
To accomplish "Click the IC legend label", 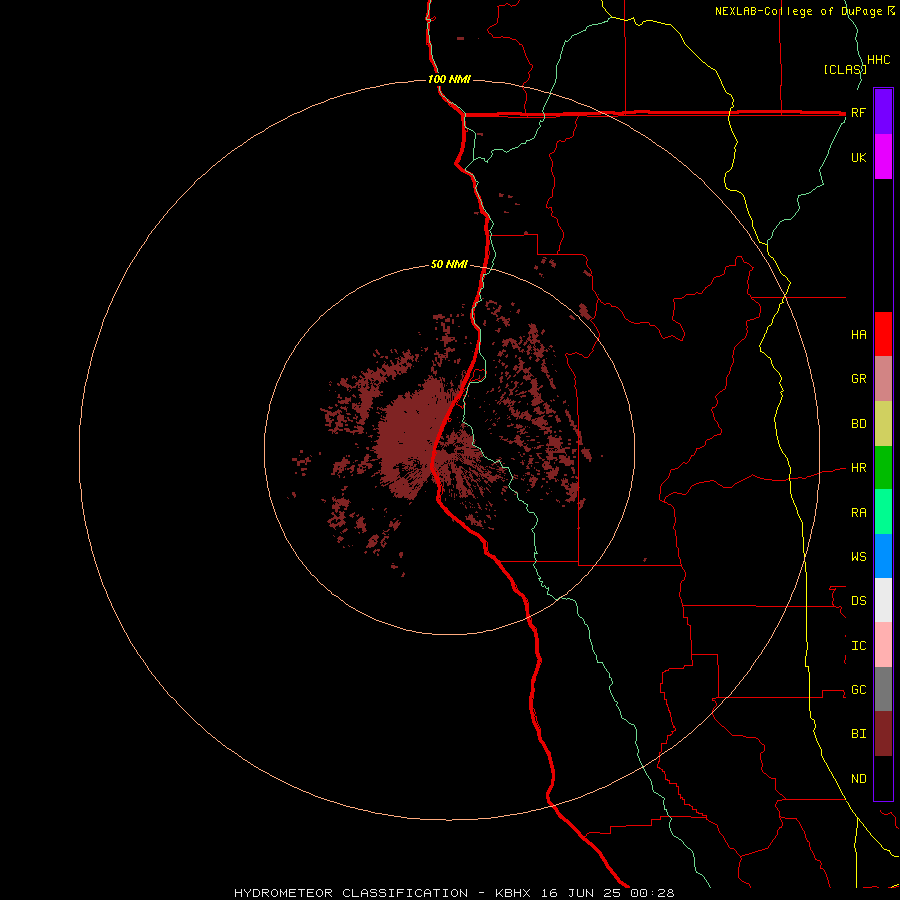I will coord(858,646).
